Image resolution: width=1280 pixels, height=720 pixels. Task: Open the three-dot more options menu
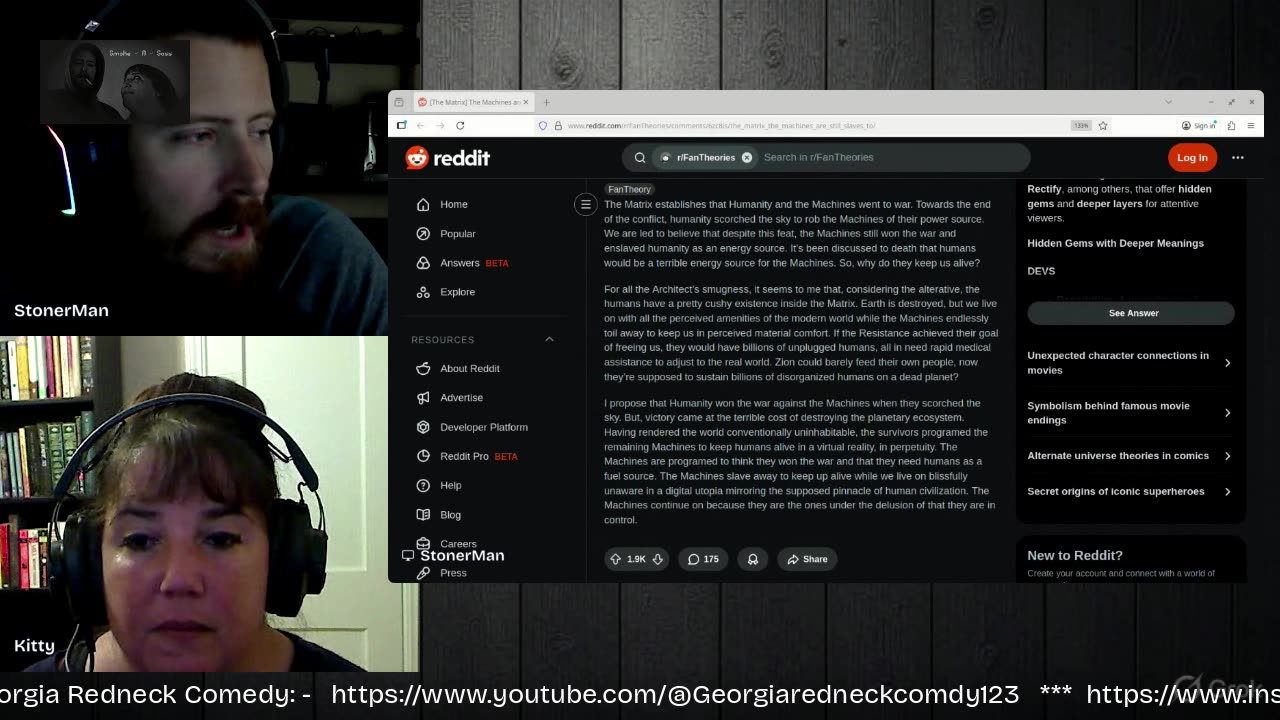(x=1238, y=157)
